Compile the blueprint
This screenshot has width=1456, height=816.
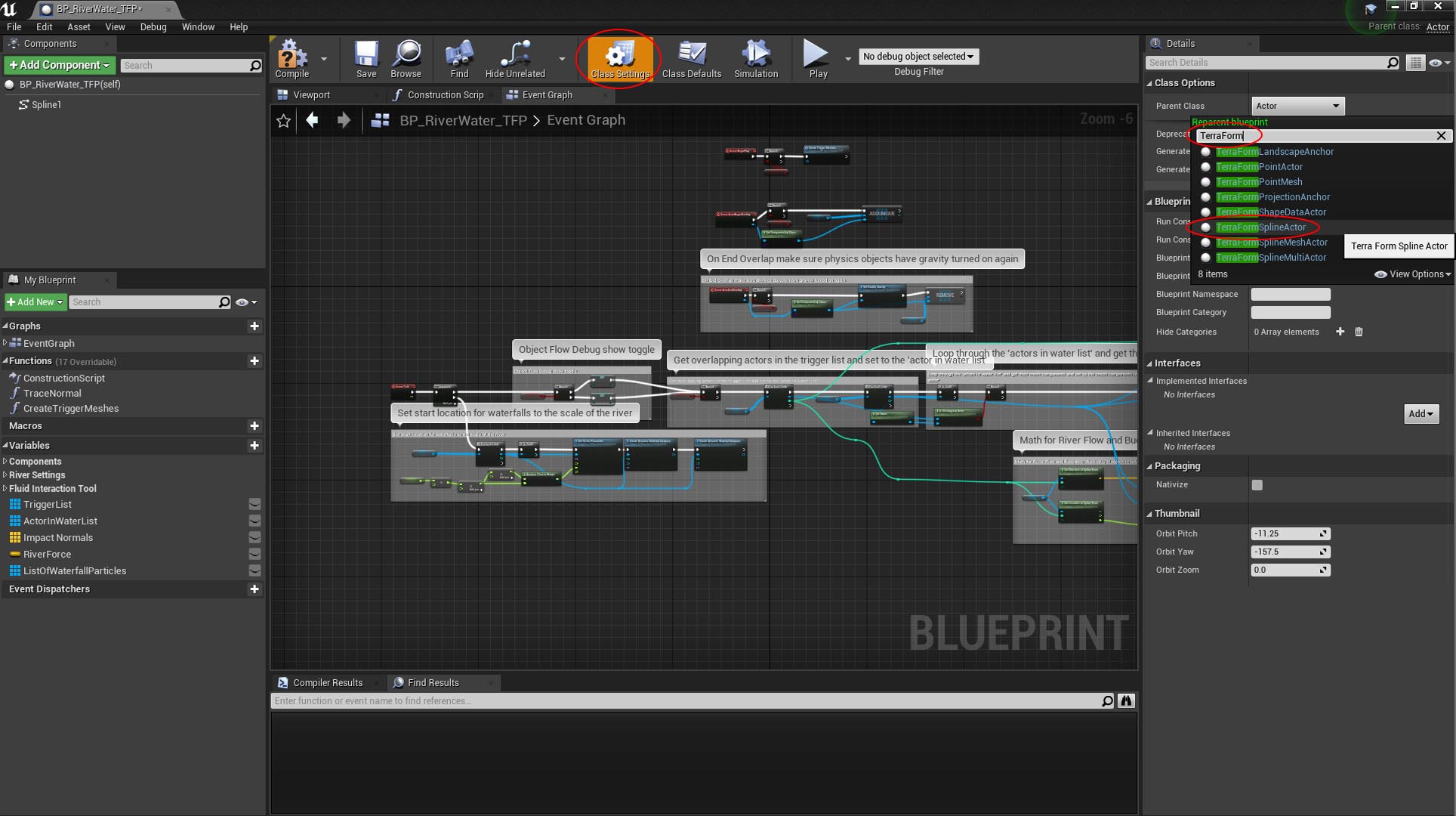click(x=292, y=59)
